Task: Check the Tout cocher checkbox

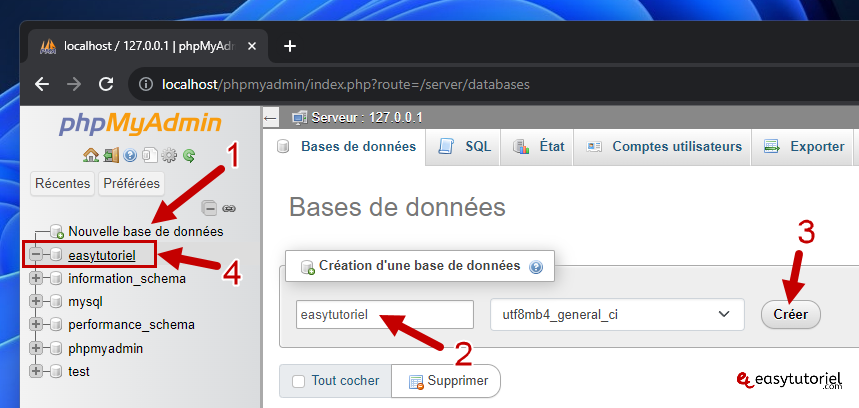Action: pos(298,381)
